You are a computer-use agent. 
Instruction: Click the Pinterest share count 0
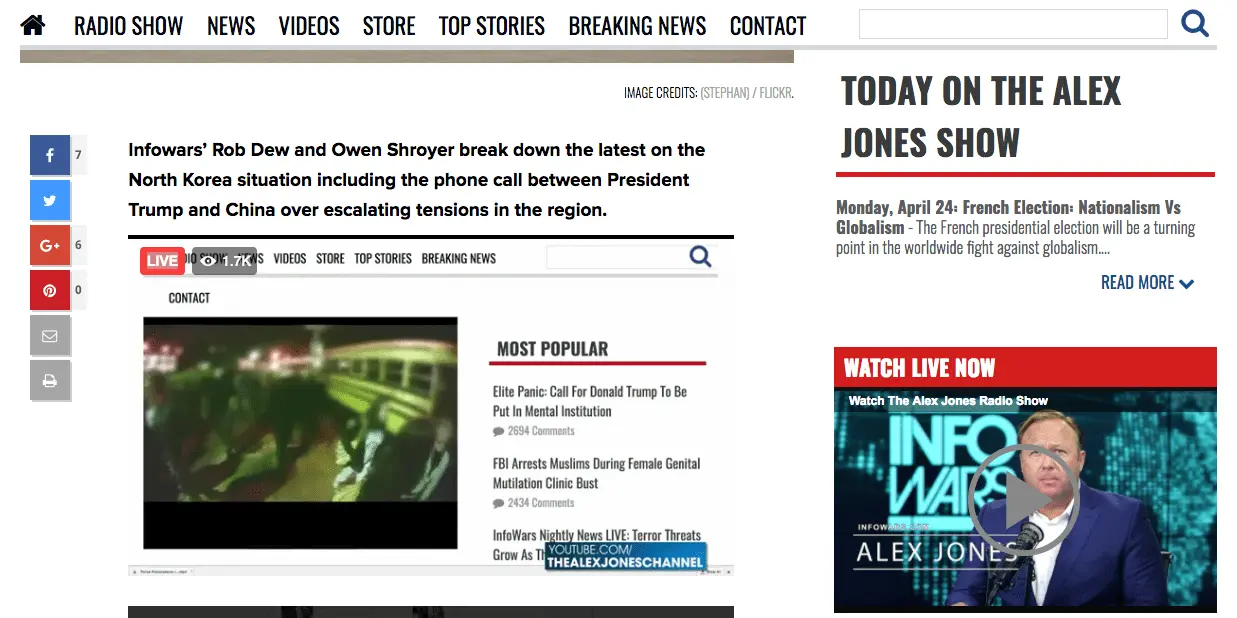point(78,290)
